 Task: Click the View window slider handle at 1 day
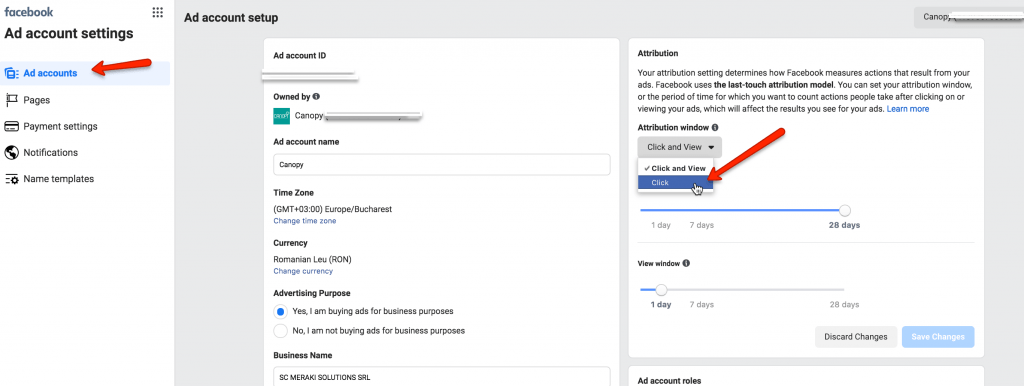(661, 290)
